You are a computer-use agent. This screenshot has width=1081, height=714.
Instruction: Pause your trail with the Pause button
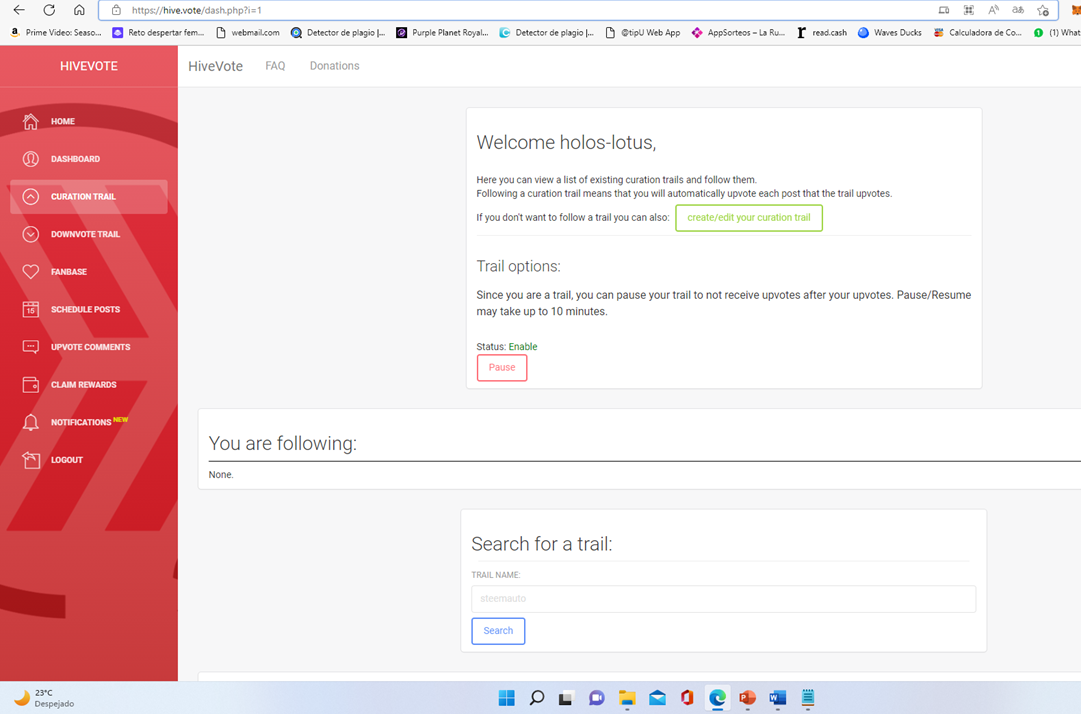point(502,367)
